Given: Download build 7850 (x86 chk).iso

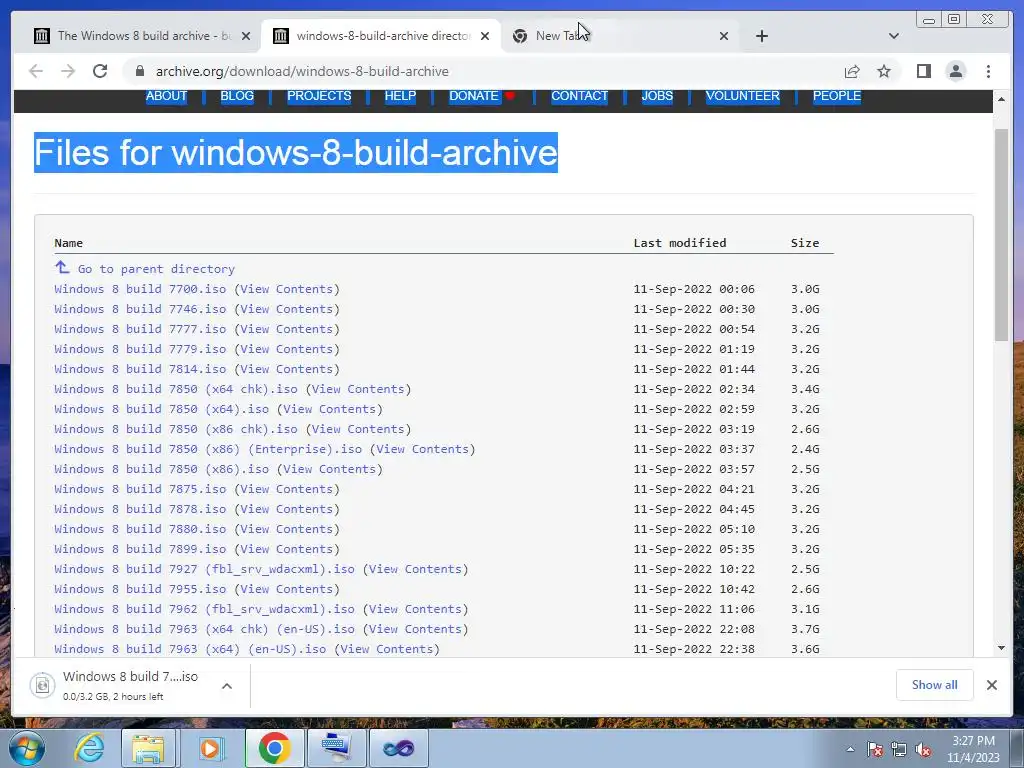Looking at the screenshot, I should tap(176, 429).
